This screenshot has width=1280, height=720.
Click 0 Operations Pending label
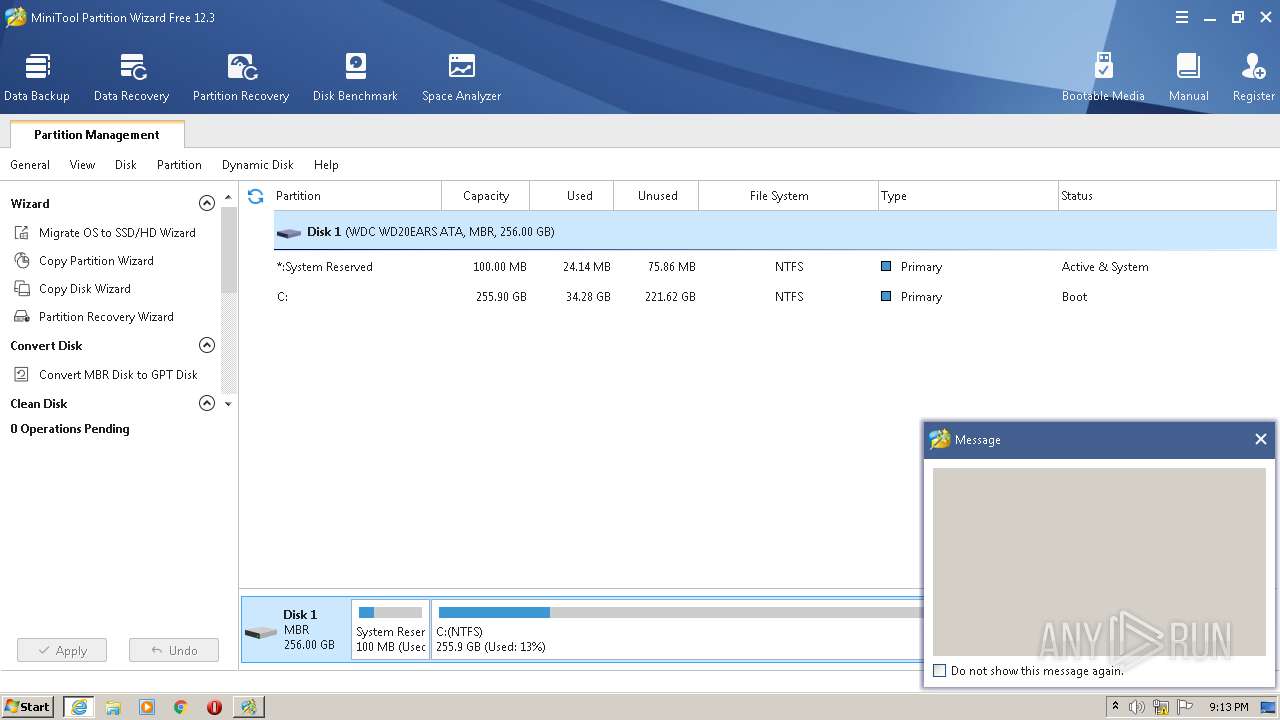click(x=70, y=429)
